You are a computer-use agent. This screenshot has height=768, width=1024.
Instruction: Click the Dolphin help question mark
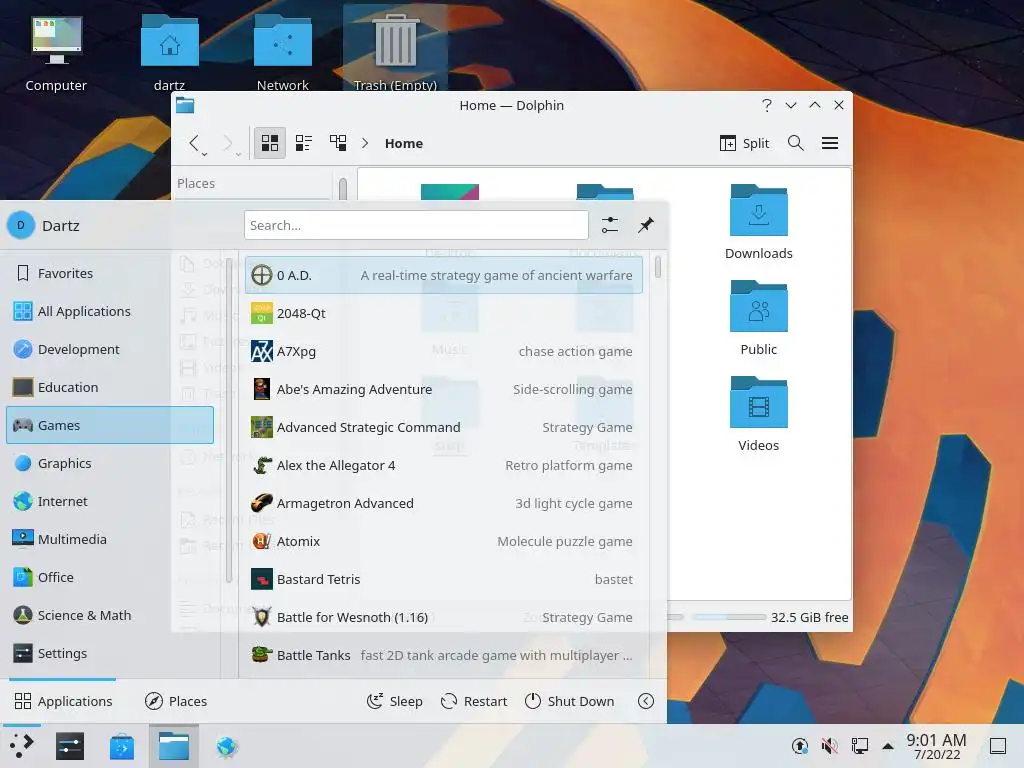point(767,105)
